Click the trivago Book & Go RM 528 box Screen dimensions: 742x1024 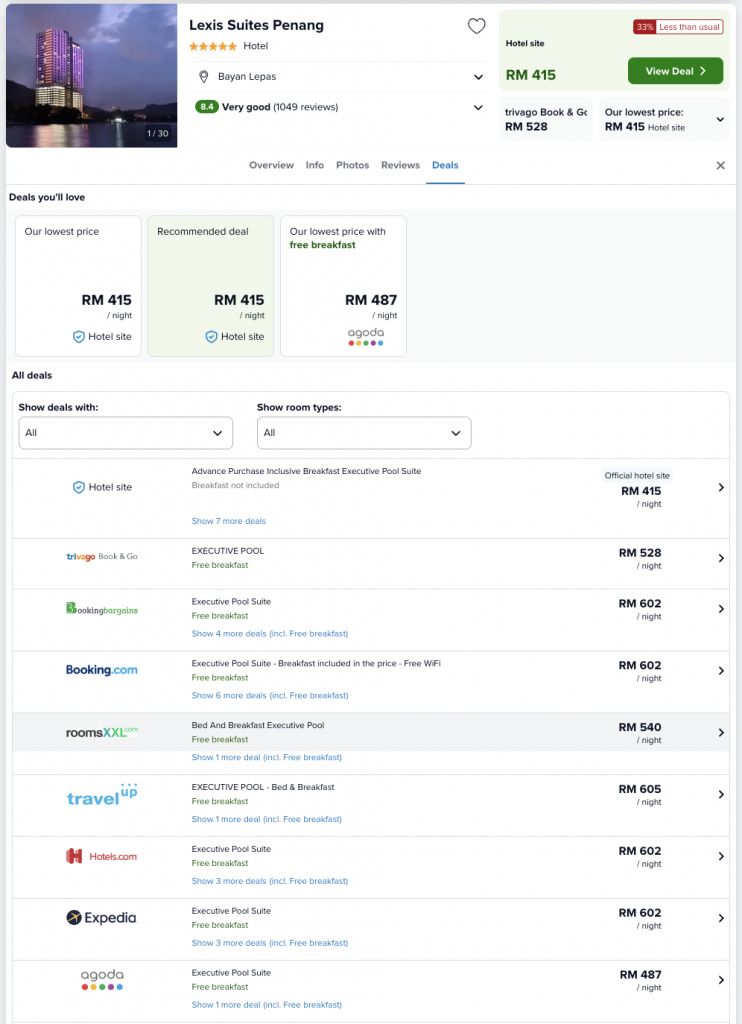click(546, 120)
